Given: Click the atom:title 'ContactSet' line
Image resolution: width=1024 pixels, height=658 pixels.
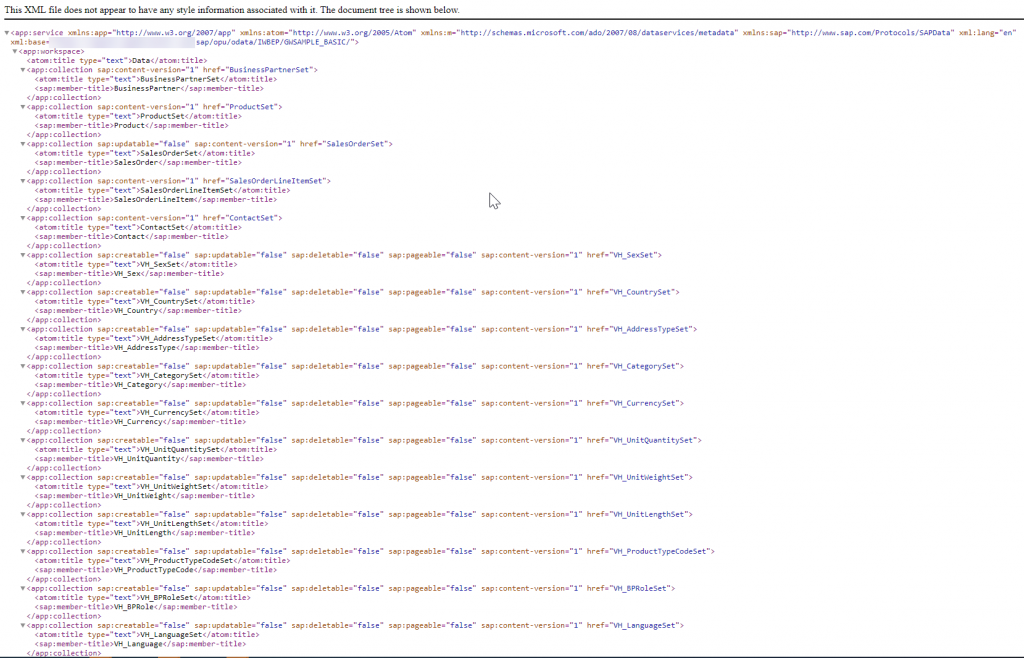Looking at the screenshot, I should tap(138, 227).
